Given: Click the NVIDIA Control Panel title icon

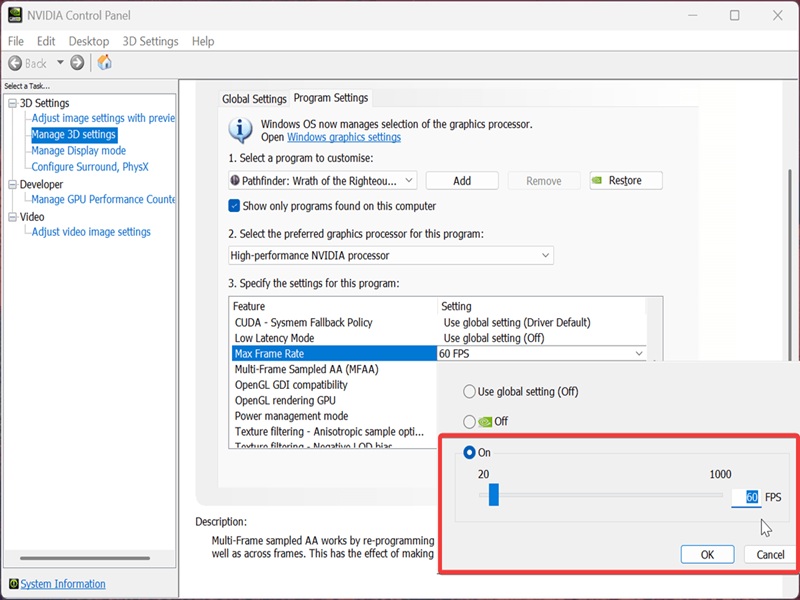Looking at the screenshot, I should [15, 15].
